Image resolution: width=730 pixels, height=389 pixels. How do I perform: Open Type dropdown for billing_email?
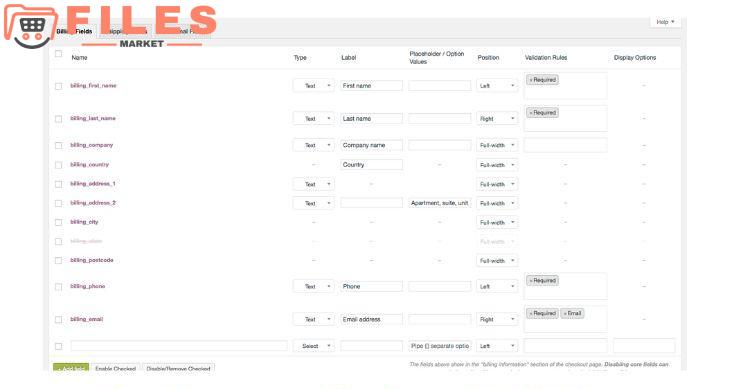[313, 319]
